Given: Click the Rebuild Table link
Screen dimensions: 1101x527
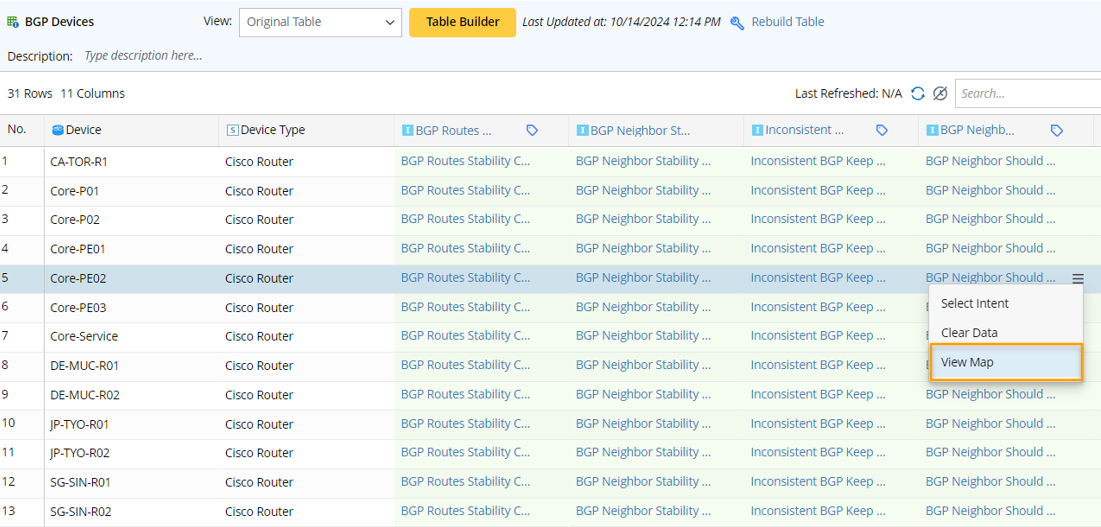Looking at the screenshot, I should point(787,22).
